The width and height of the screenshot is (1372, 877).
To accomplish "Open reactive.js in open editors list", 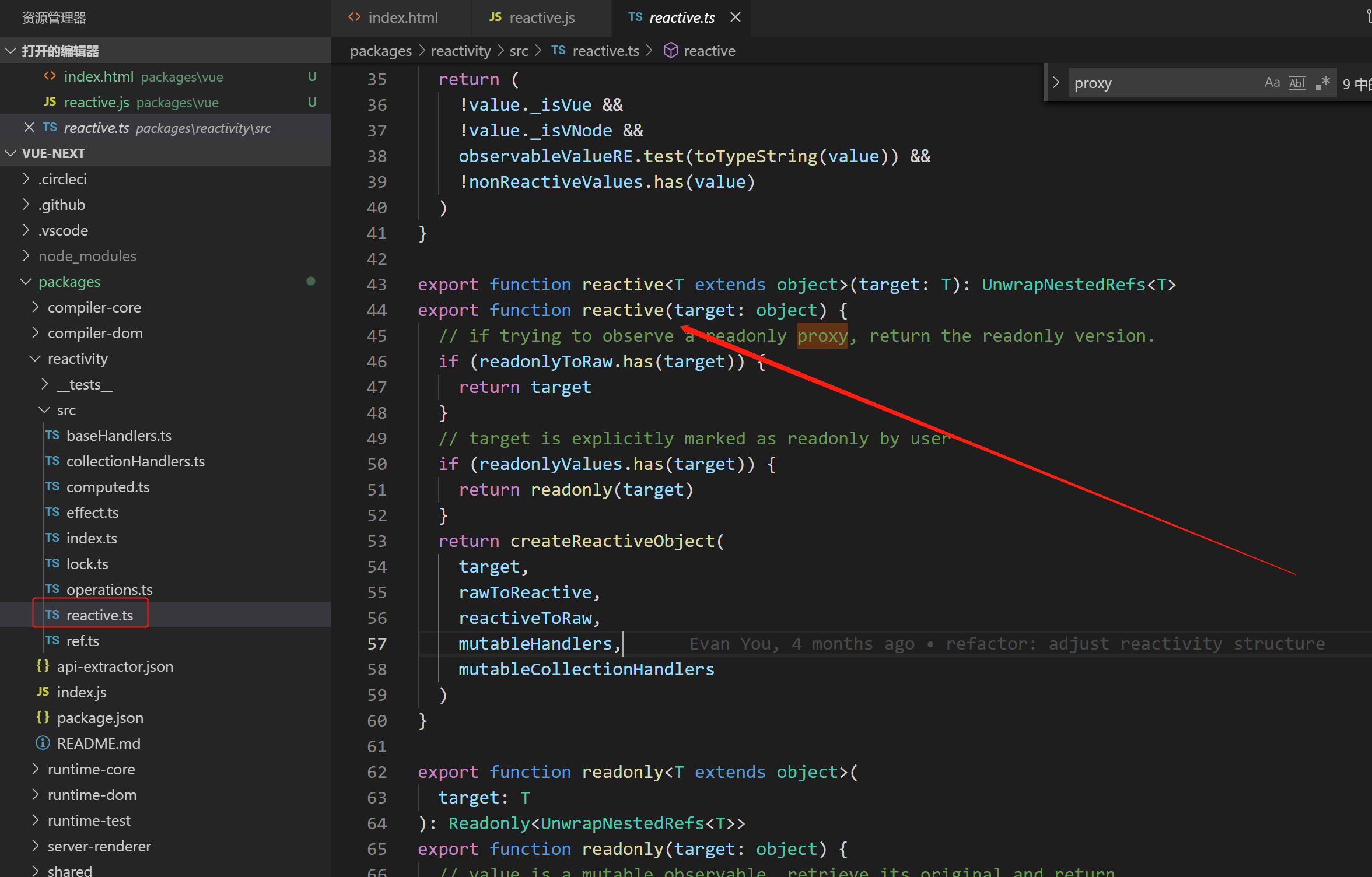I will click(x=166, y=102).
